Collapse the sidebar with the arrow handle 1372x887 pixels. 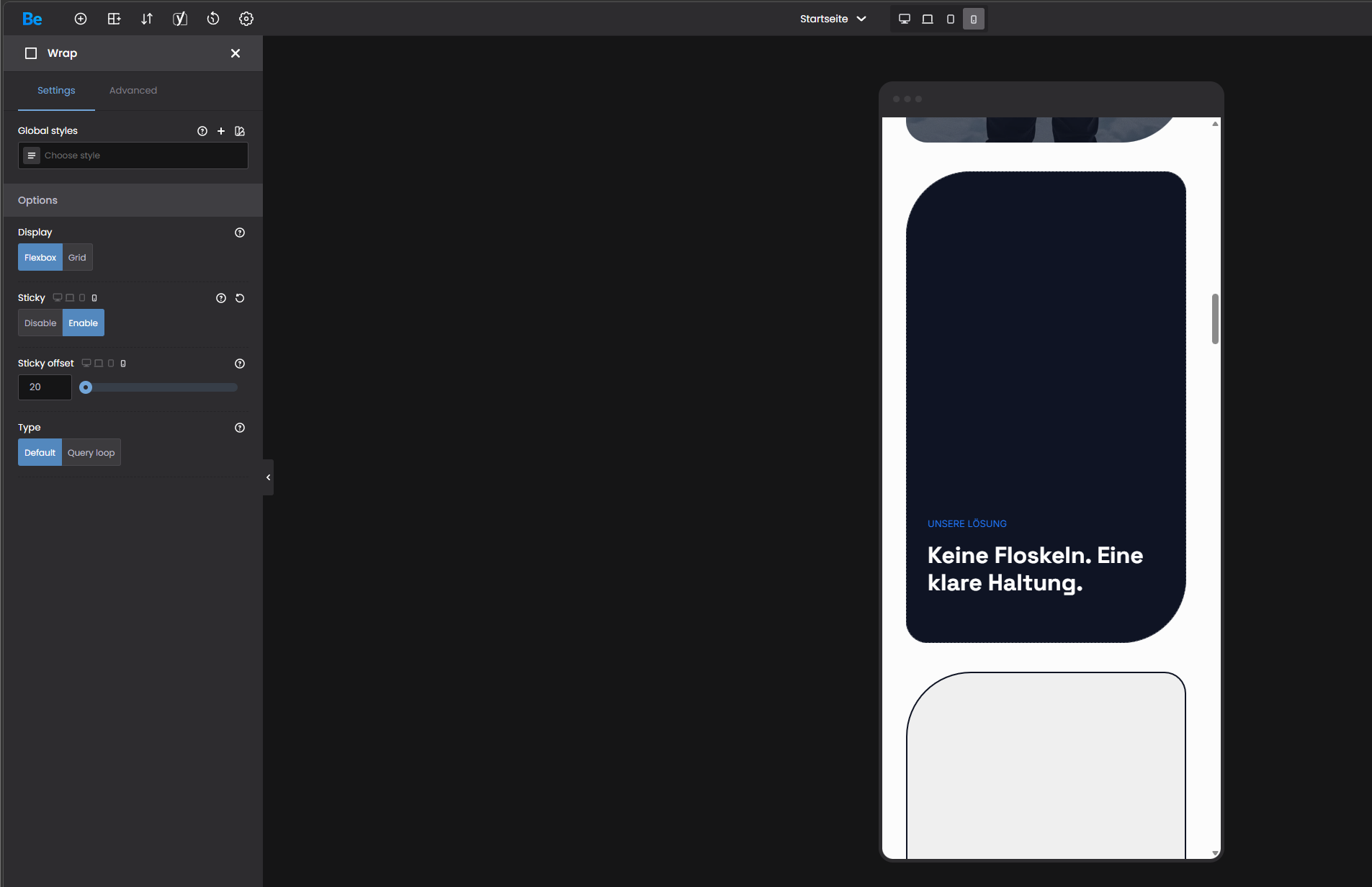268,477
